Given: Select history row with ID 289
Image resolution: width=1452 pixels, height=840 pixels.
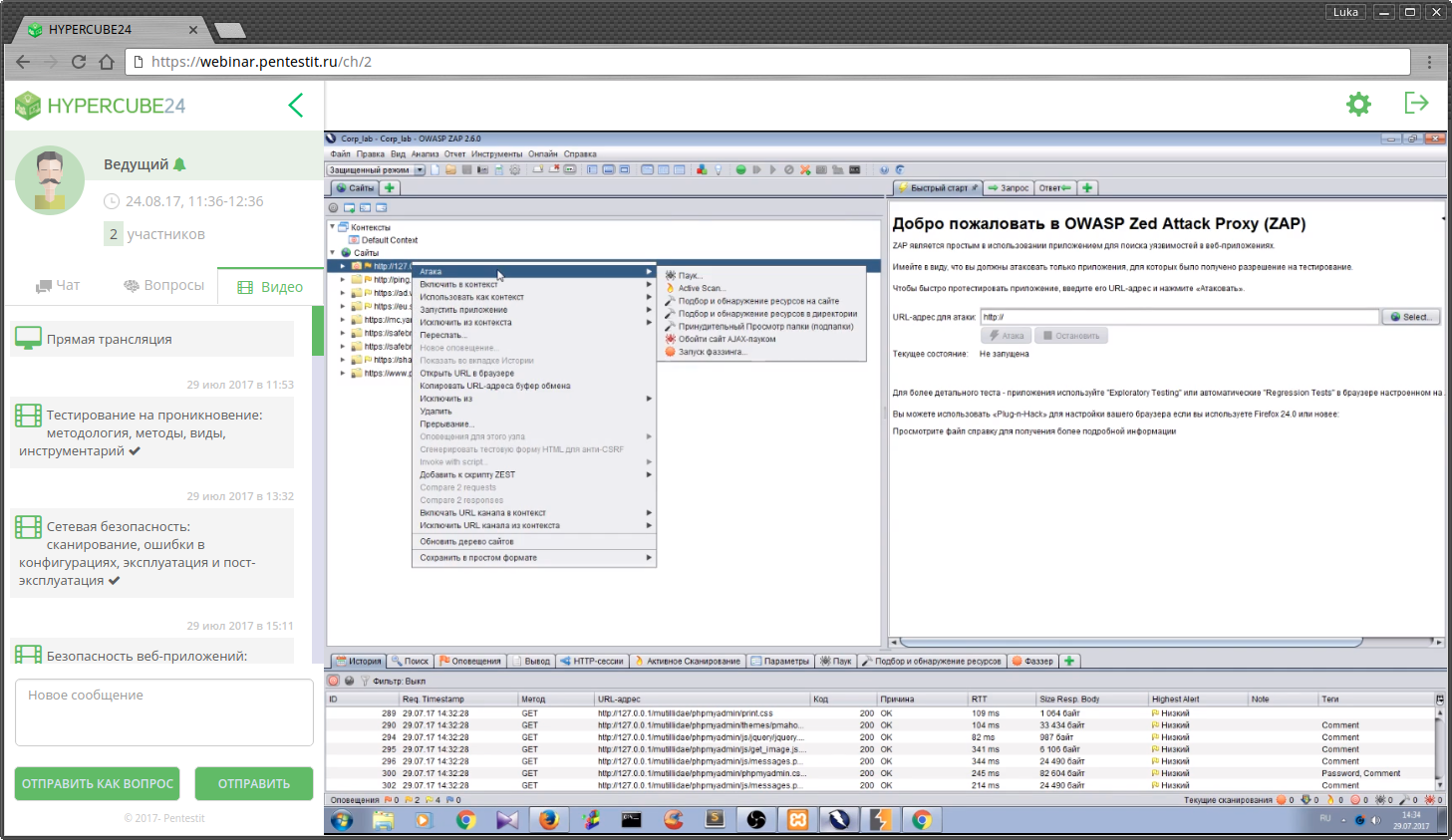Looking at the screenshot, I should point(881,713).
